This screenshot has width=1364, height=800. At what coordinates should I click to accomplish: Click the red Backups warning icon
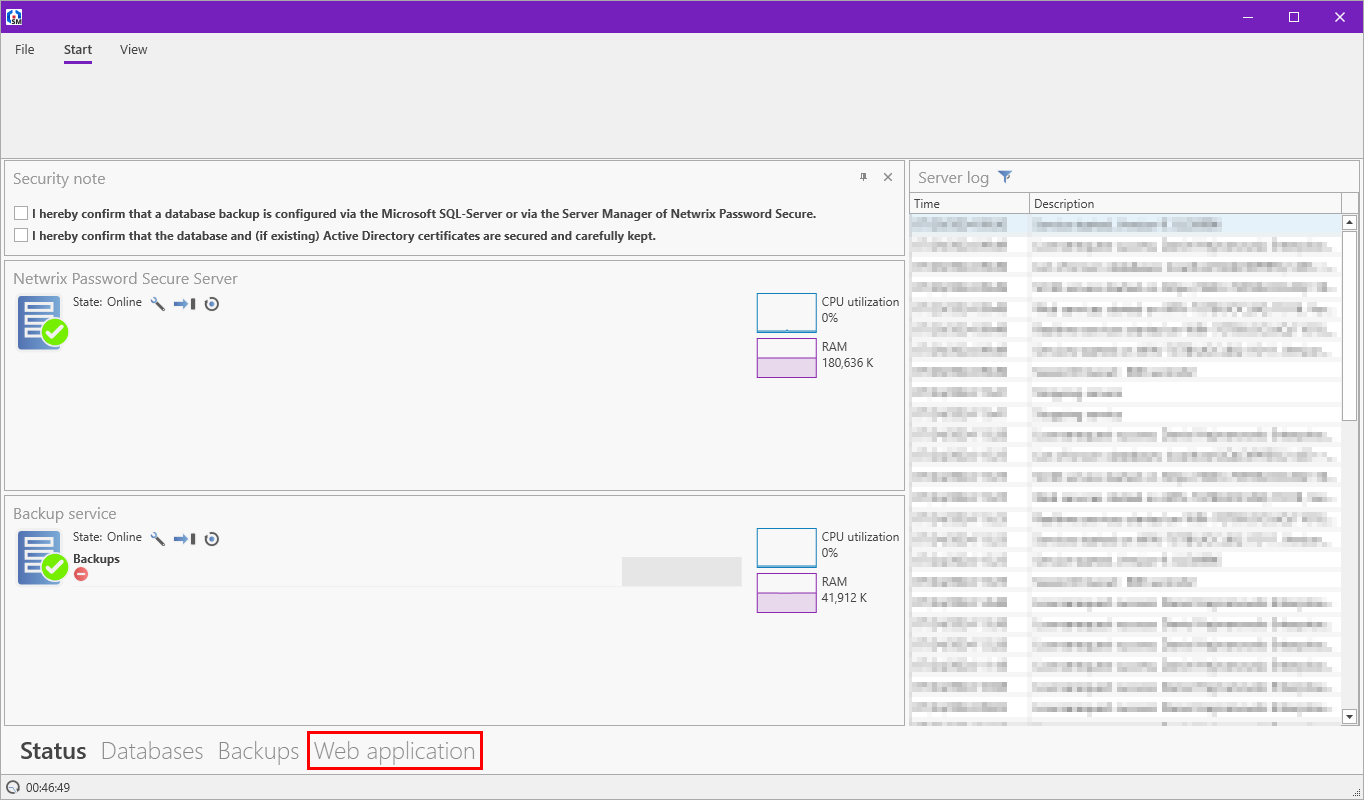[x=81, y=574]
